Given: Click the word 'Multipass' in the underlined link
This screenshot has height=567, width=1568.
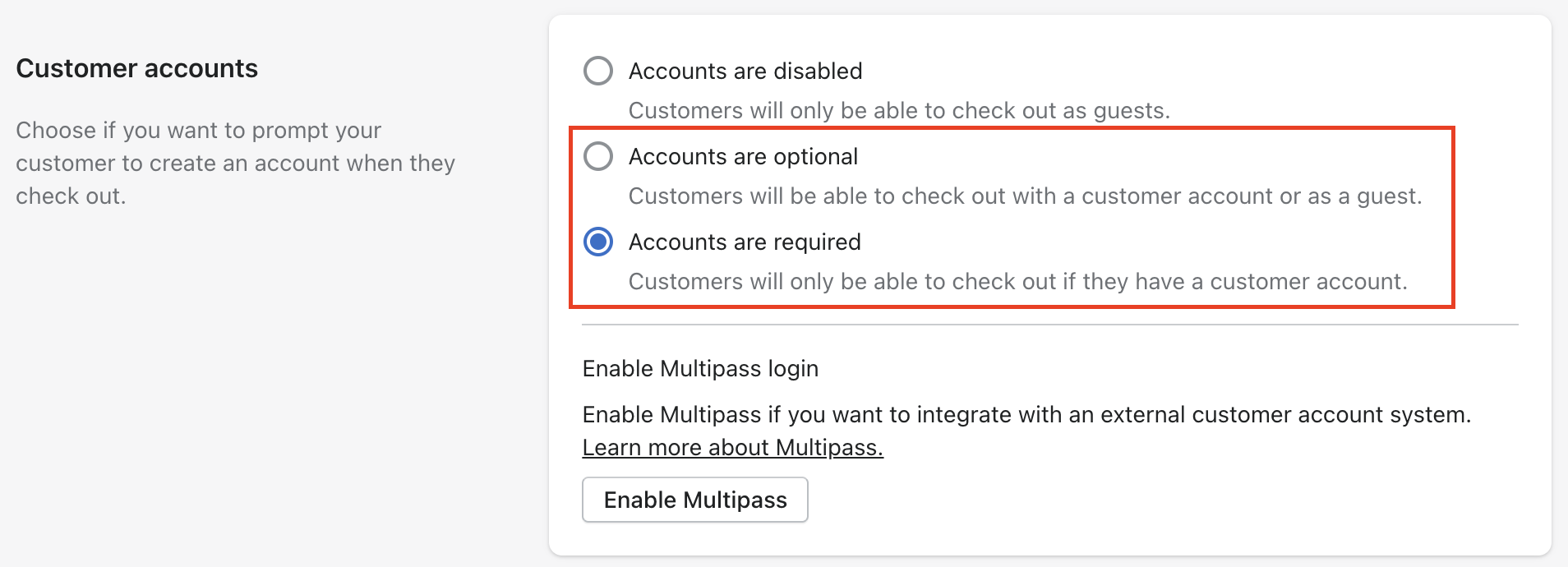Looking at the screenshot, I should (828, 448).
